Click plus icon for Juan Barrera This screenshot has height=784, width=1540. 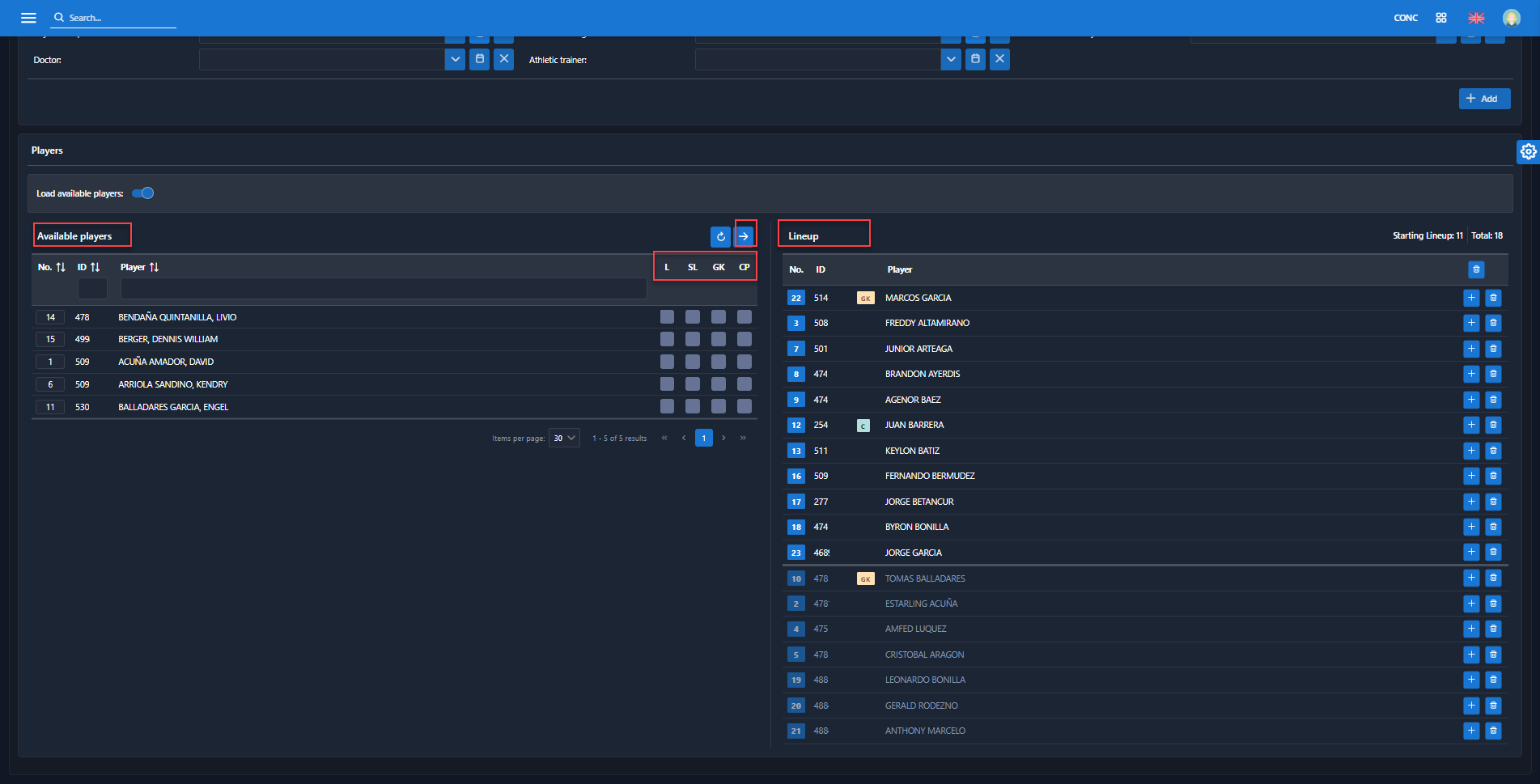pos(1471,425)
